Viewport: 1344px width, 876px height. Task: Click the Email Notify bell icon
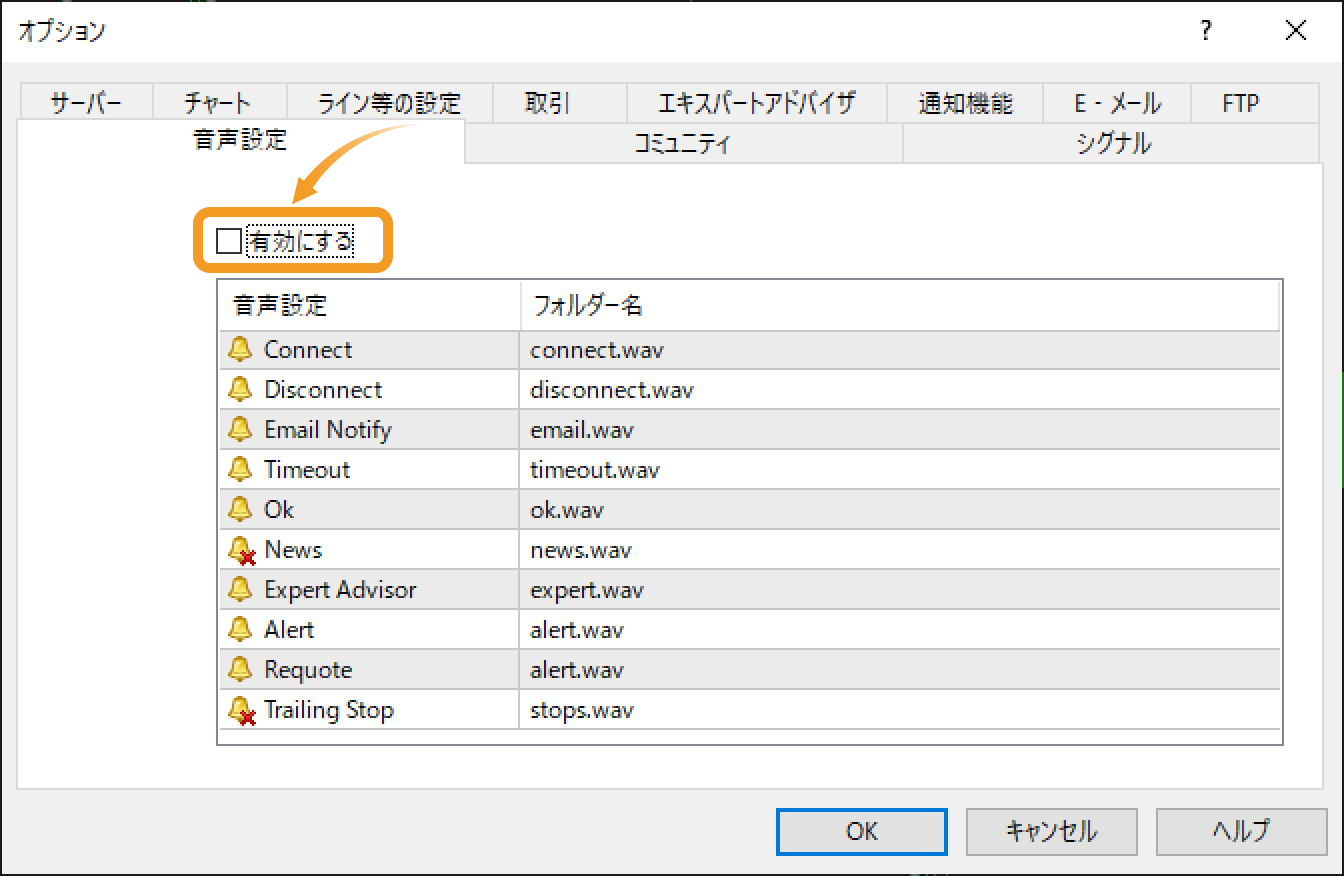[241, 429]
